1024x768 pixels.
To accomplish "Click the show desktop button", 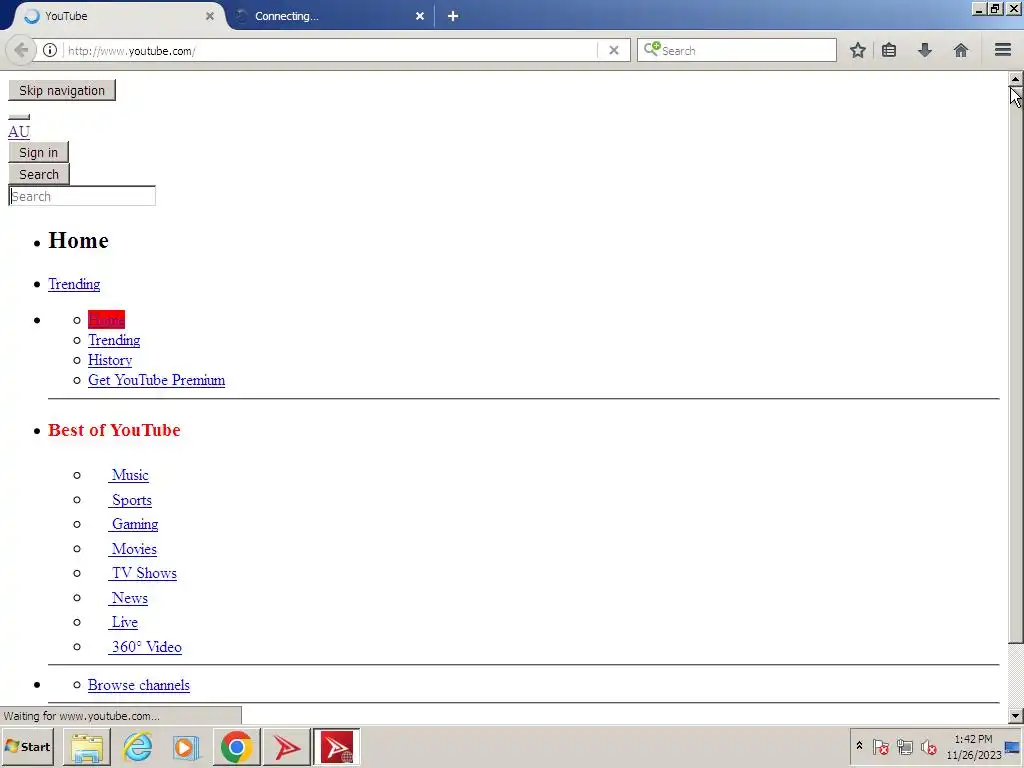I will pos(1014,746).
